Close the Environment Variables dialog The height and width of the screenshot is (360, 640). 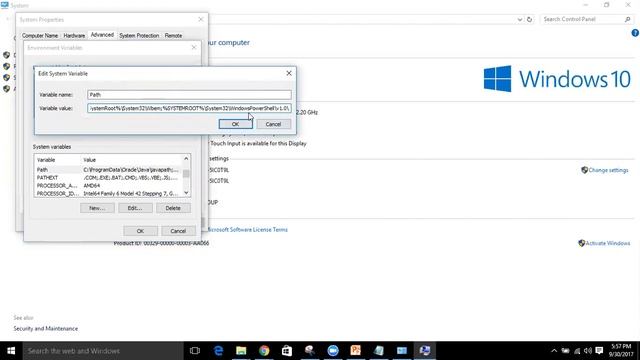click(x=194, y=48)
